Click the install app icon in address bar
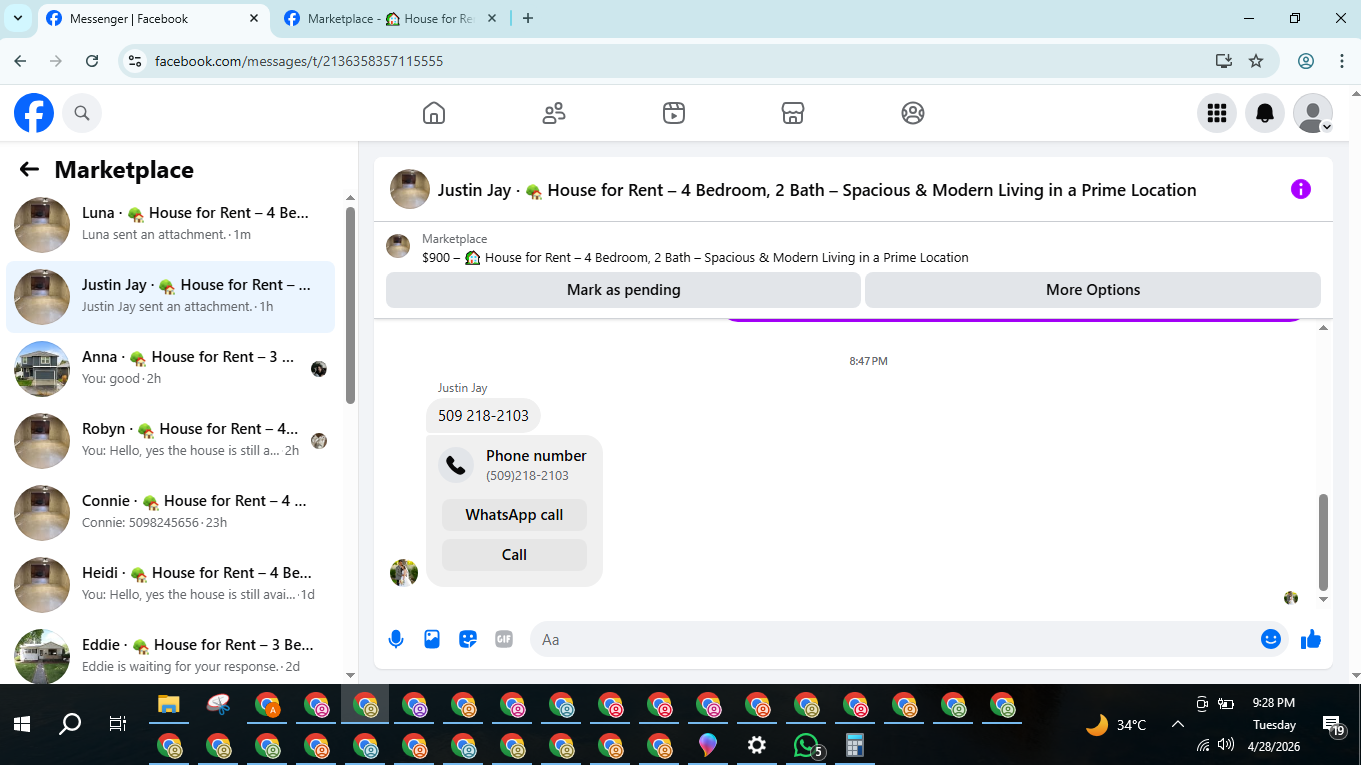 [x=1224, y=61]
